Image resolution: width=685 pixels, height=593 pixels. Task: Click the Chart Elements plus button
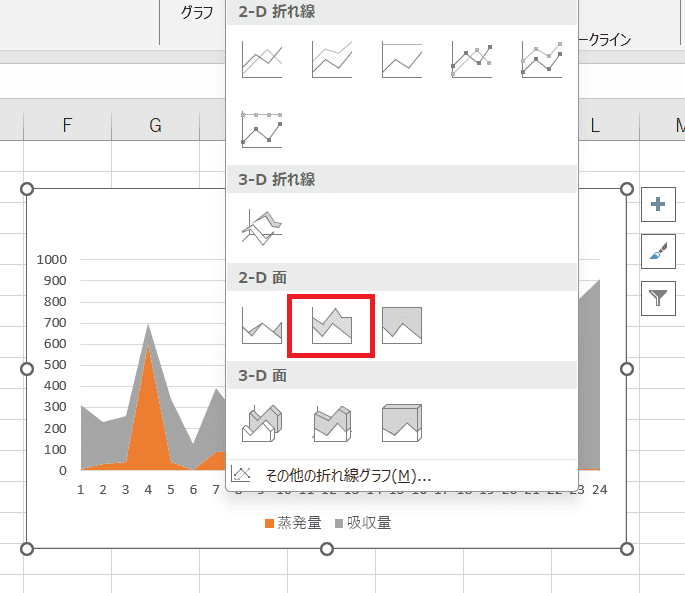tap(658, 205)
